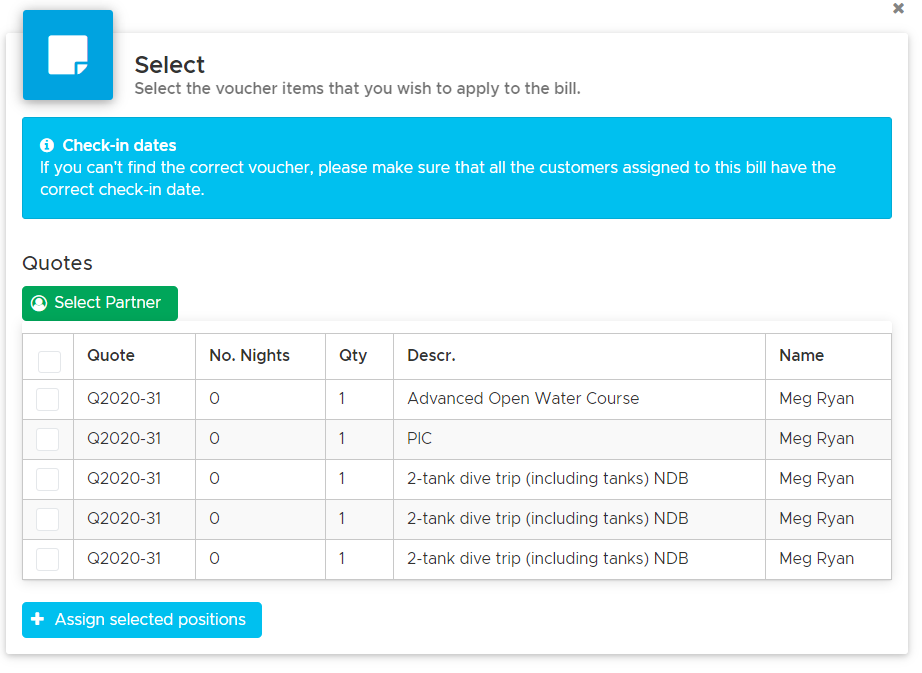Click the Quotes section heading

coord(58,263)
